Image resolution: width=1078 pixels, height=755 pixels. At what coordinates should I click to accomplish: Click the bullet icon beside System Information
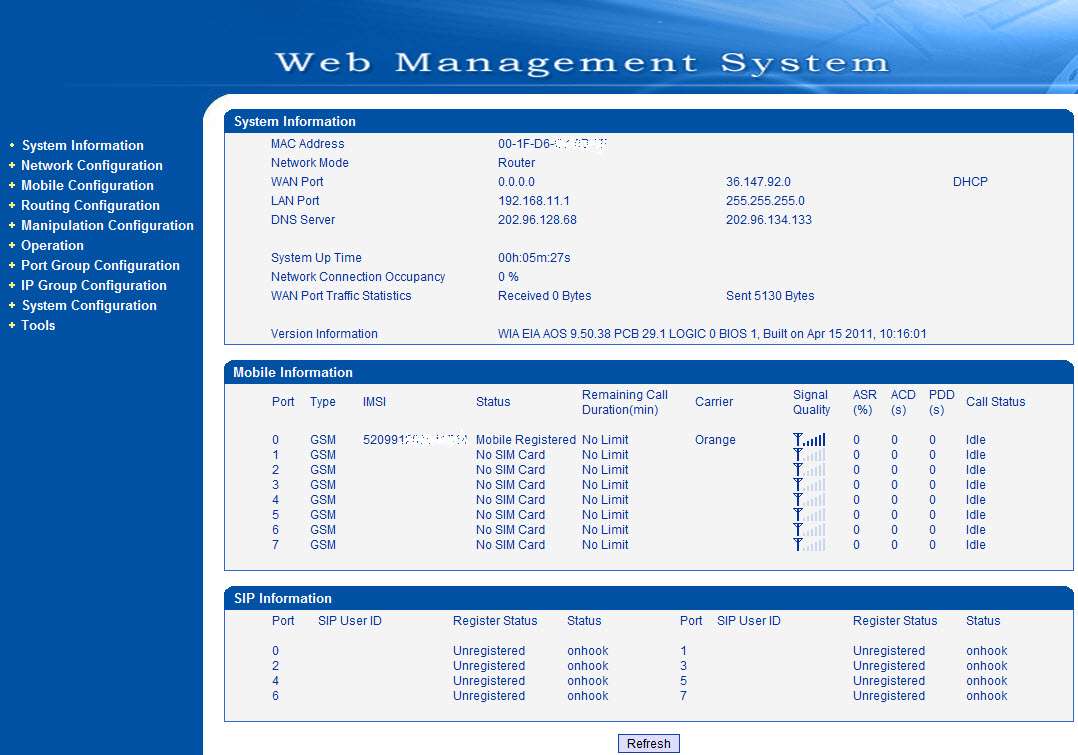[x=11, y=145]
